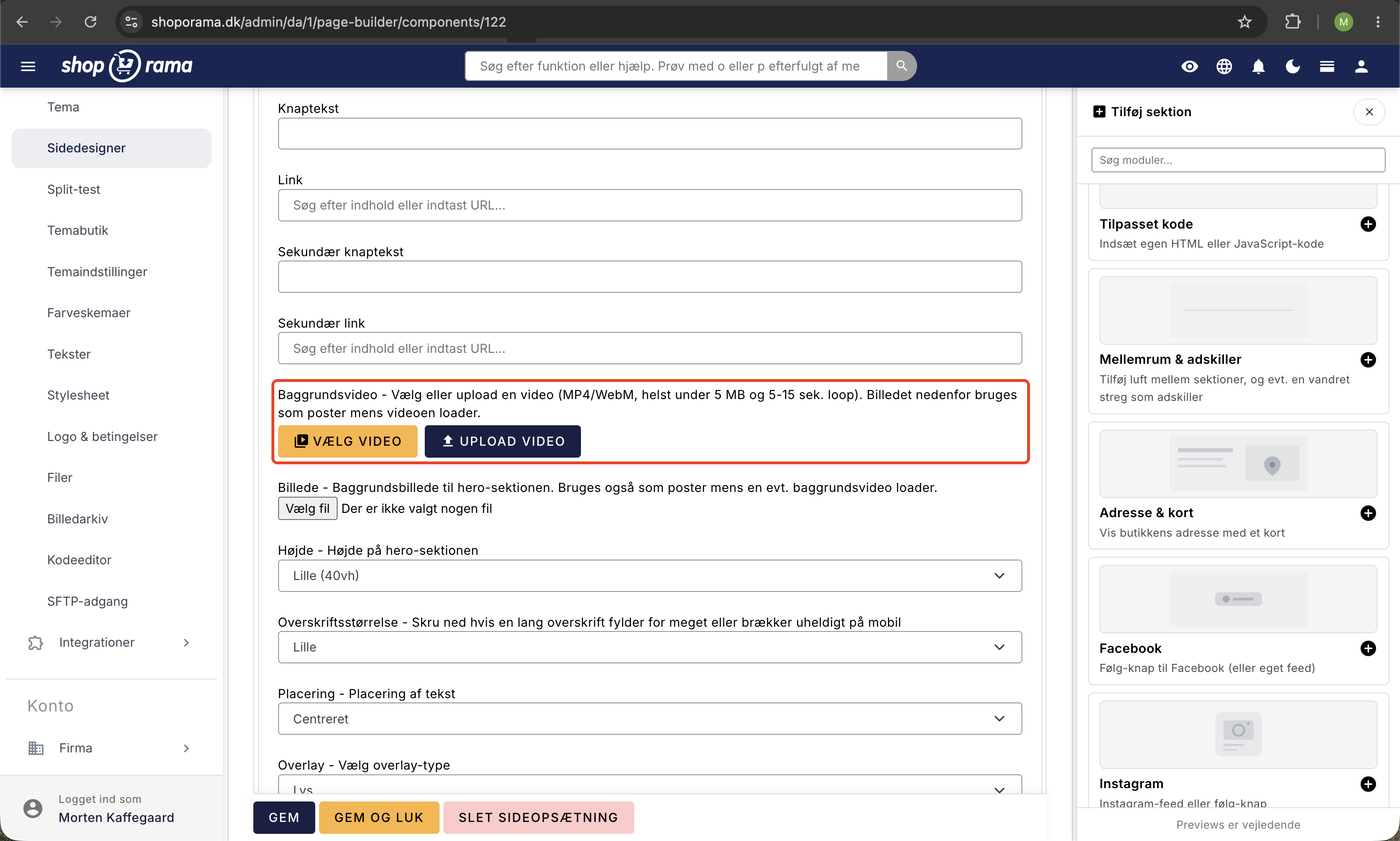
Task: Expand the Integrationer submenu
Action: [x=186, y=643]
